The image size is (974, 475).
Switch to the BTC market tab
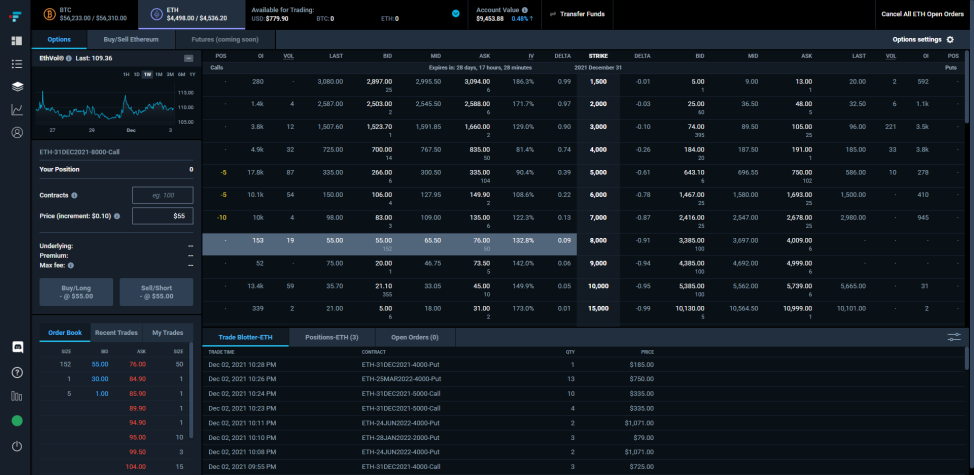85,14
